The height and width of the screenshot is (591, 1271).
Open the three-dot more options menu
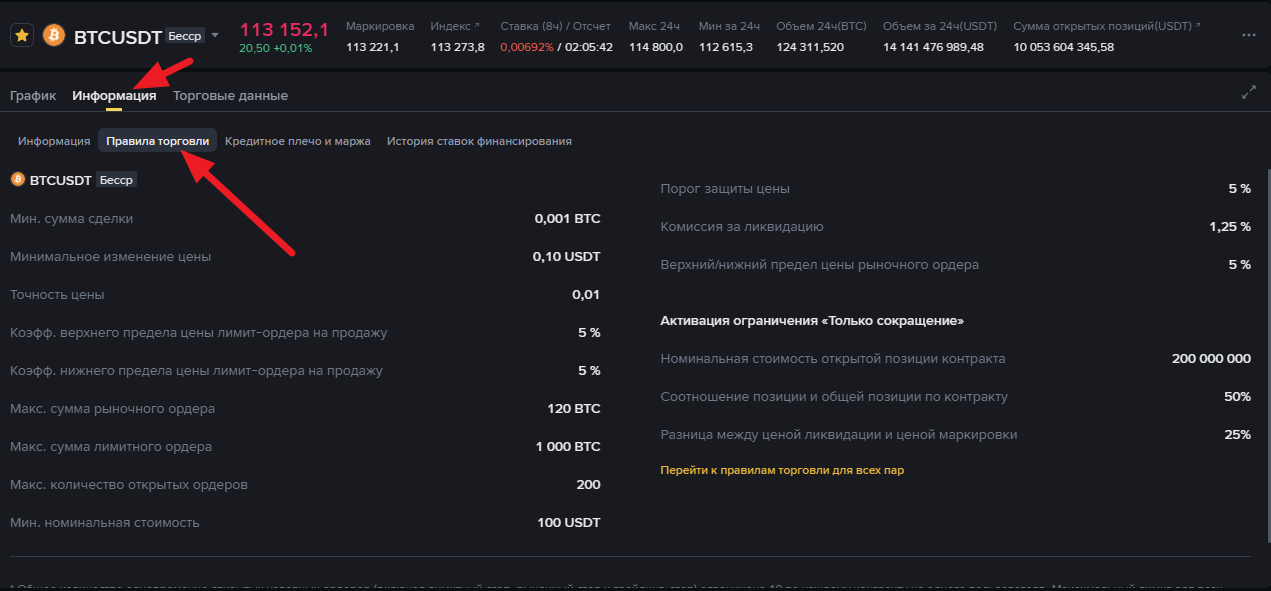[1248, 35]
